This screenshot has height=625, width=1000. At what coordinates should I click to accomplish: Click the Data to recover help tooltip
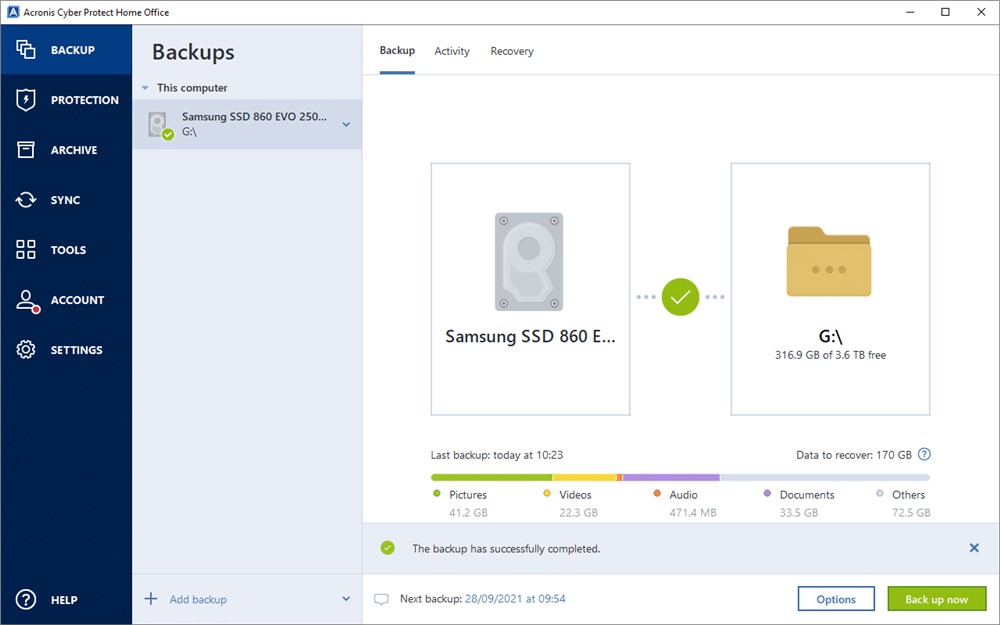point(924,454)
